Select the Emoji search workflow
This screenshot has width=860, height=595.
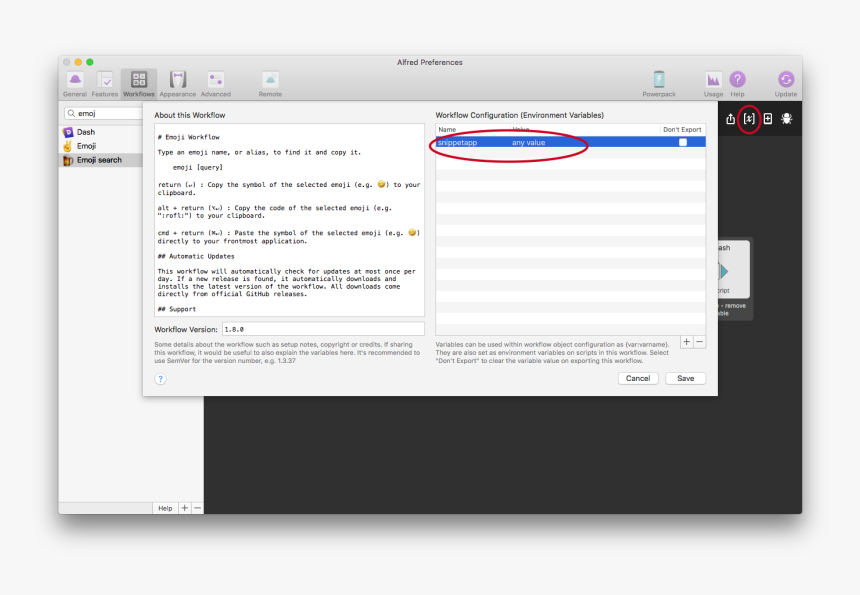[100, 160]
